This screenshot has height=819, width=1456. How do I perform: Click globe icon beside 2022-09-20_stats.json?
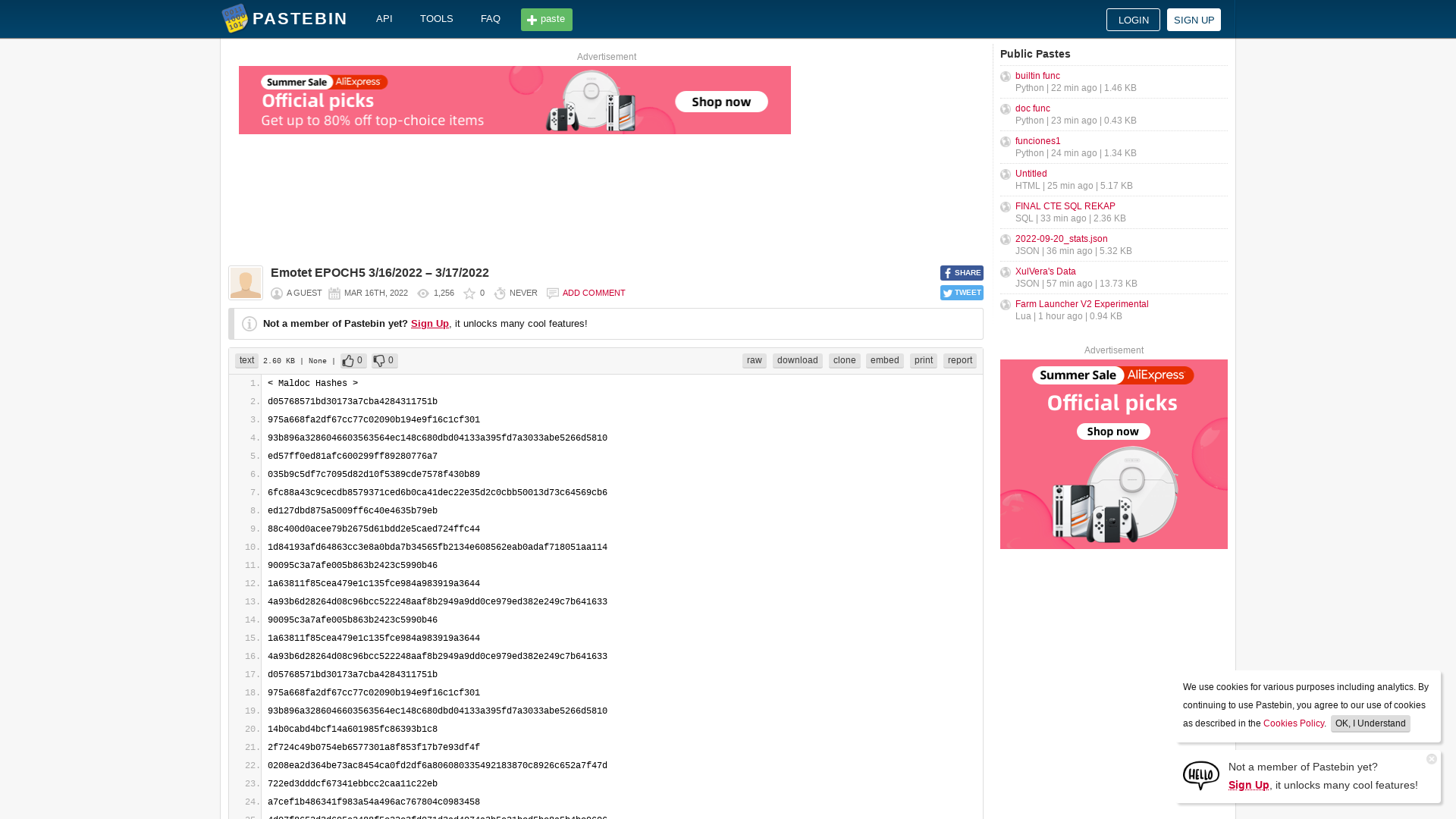pyautogui.click(x=1006, y=240)
